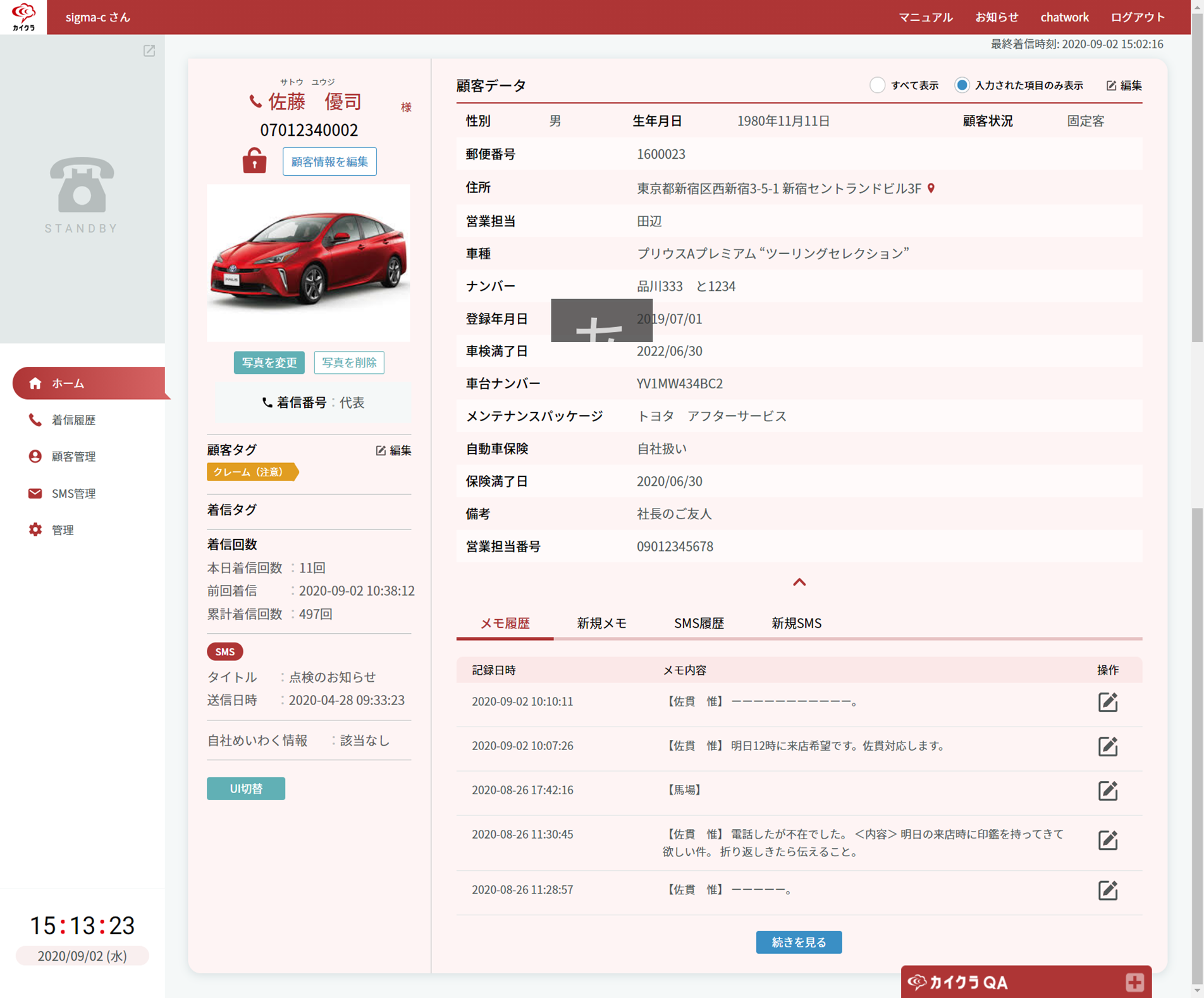Collapse customer data with the up chevron

(x=799, y=582)
